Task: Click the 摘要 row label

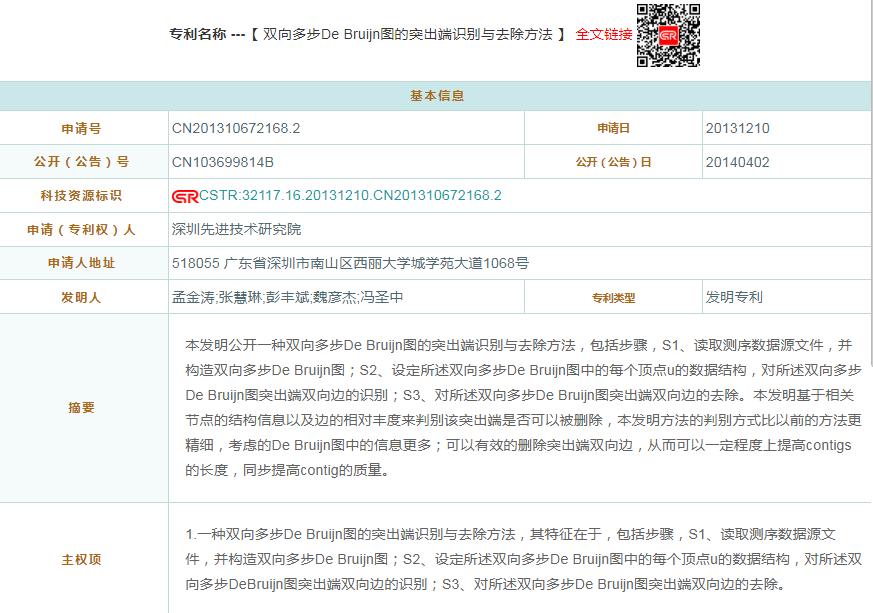Action: click(81, 408)
